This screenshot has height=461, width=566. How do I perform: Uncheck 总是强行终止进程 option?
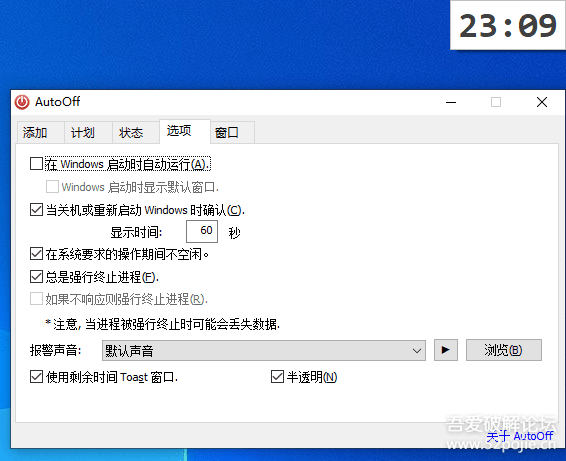point(36,277)
